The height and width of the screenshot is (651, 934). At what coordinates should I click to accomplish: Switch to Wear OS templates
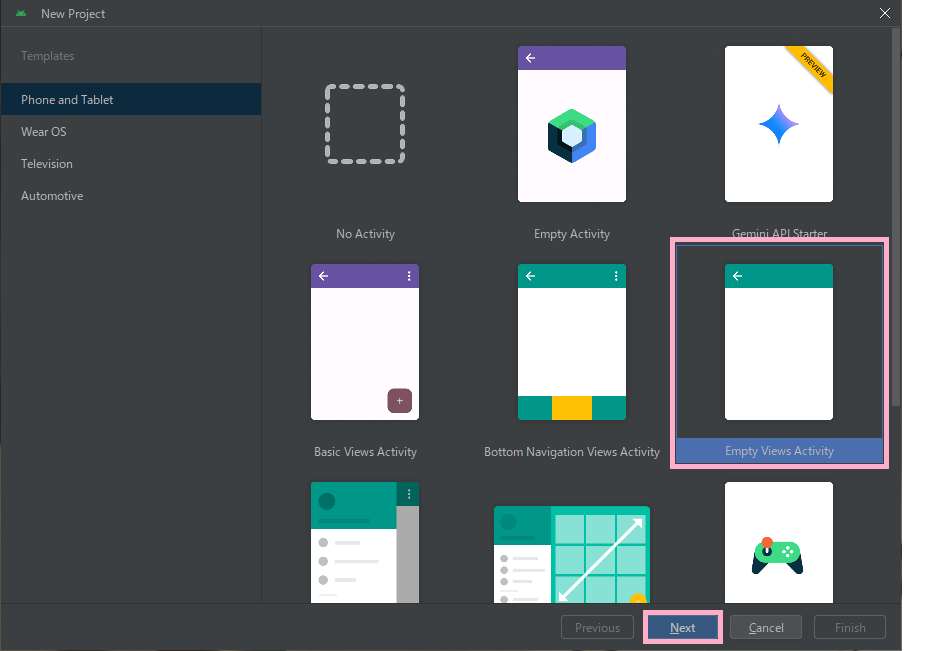[x=131, y=132]
